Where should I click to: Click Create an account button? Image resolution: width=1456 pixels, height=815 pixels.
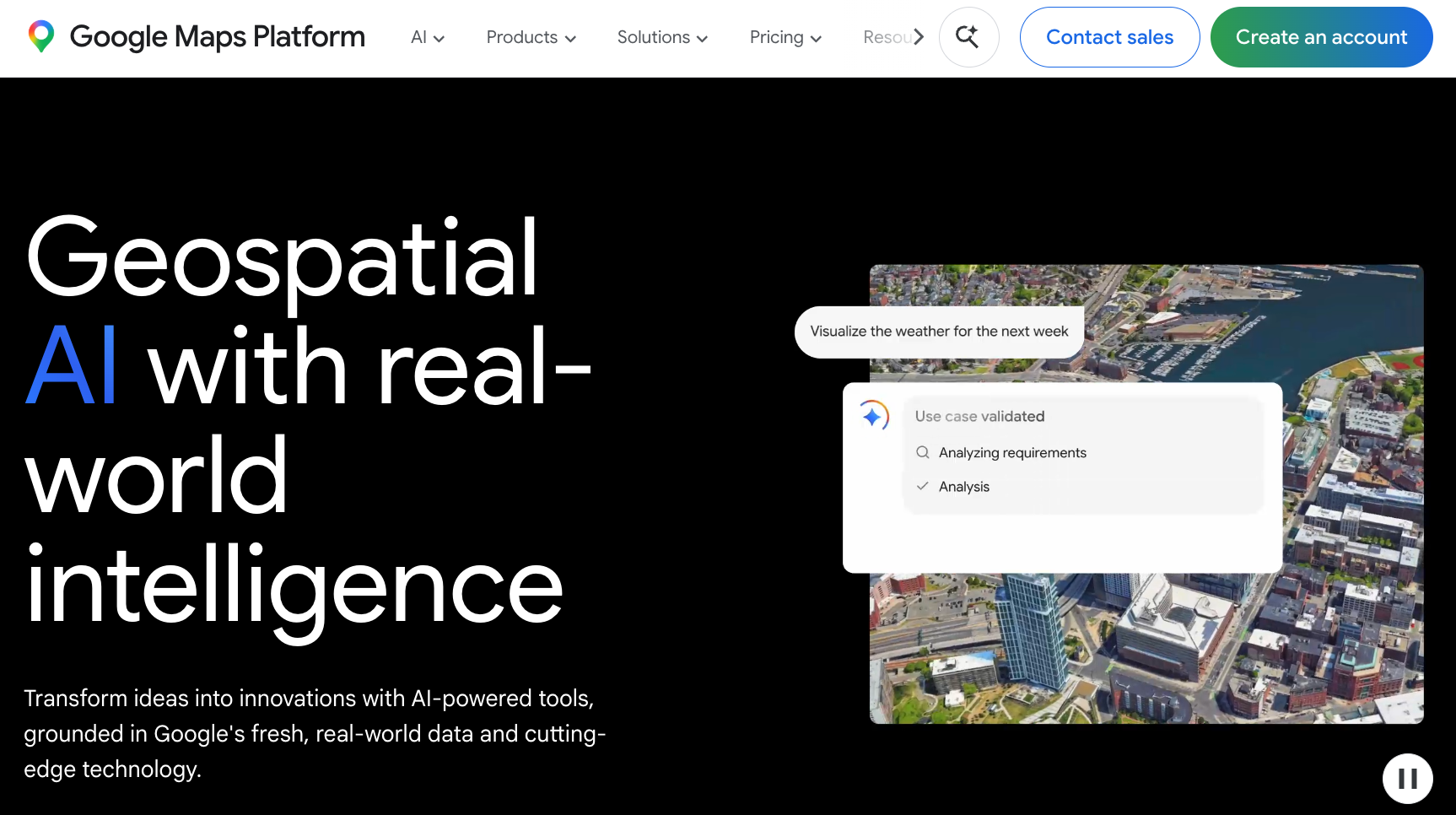point(1321,37)
